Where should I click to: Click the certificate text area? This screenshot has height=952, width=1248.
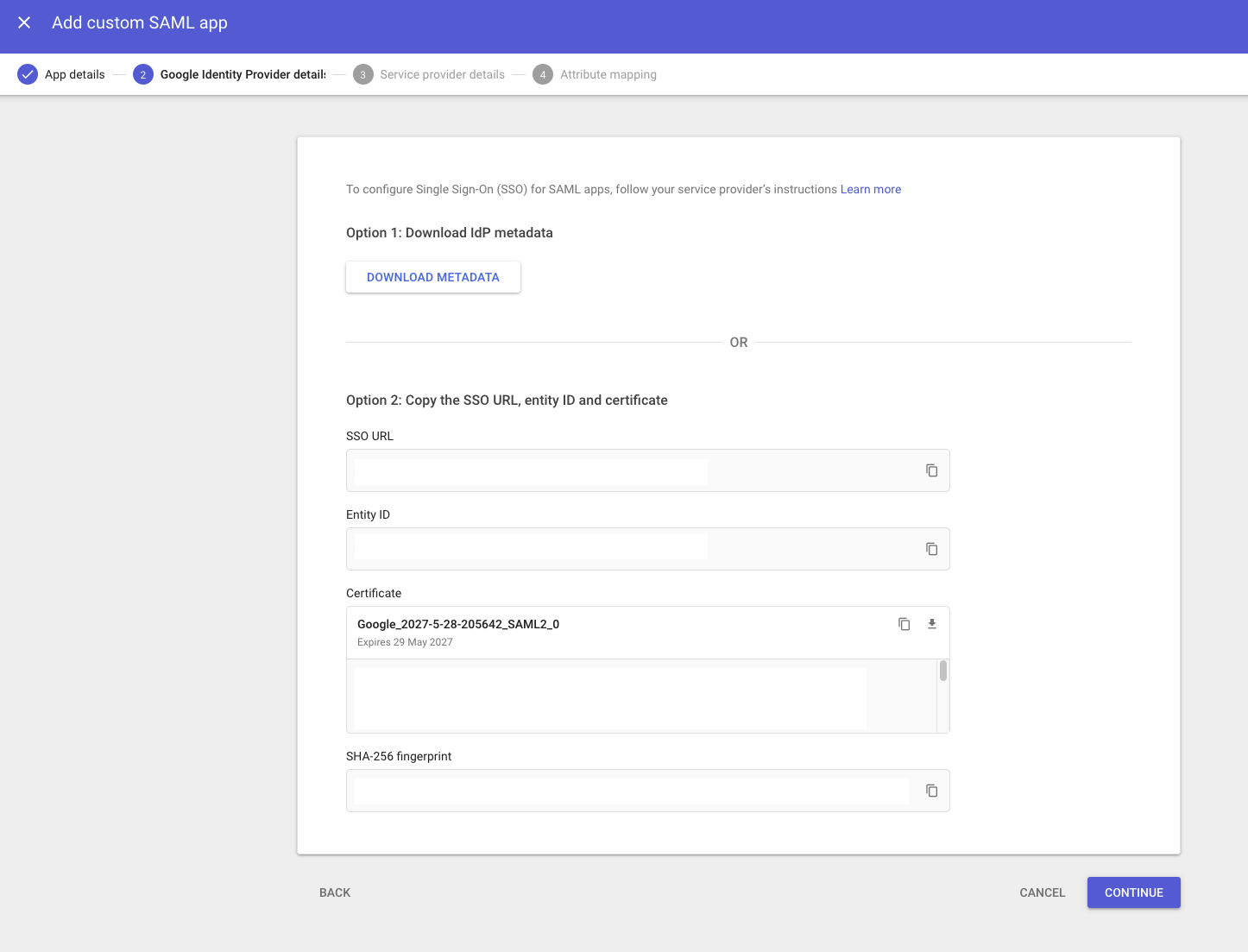(x=641, y=696)
